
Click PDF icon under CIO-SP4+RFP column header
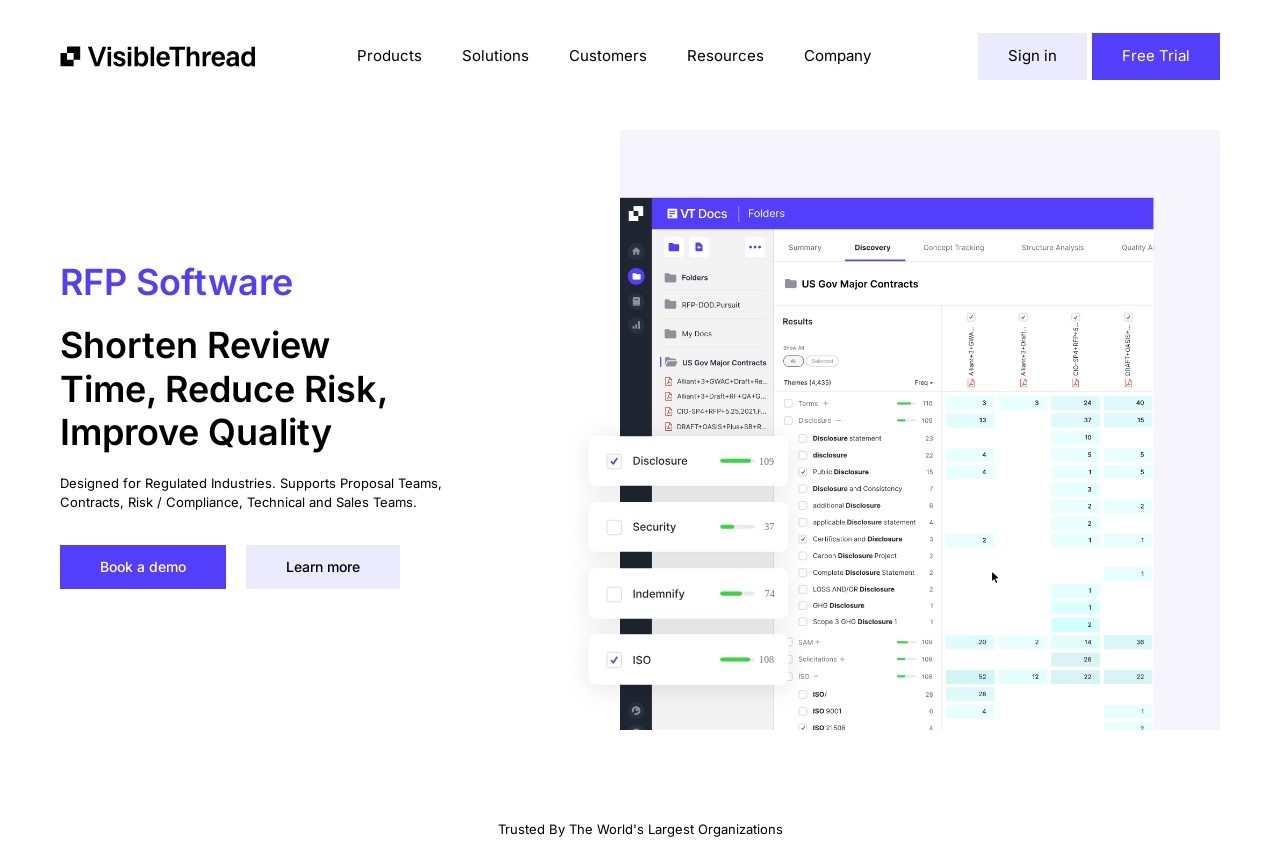tap(1075, 382)
